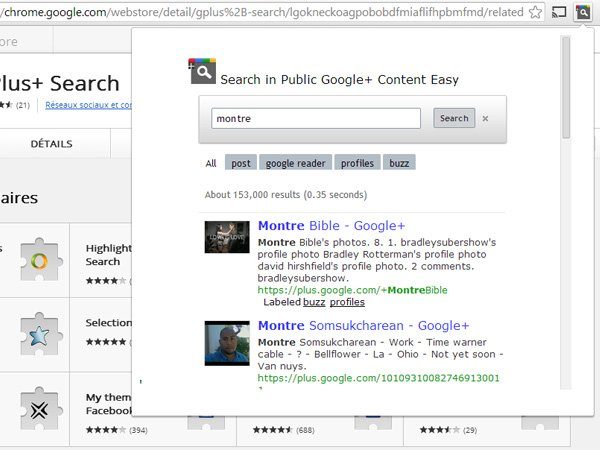Click the bookmark star in address bar
The width and height of the screenshot is (600, 450).
pyautogui.click(x=535, y=12)
